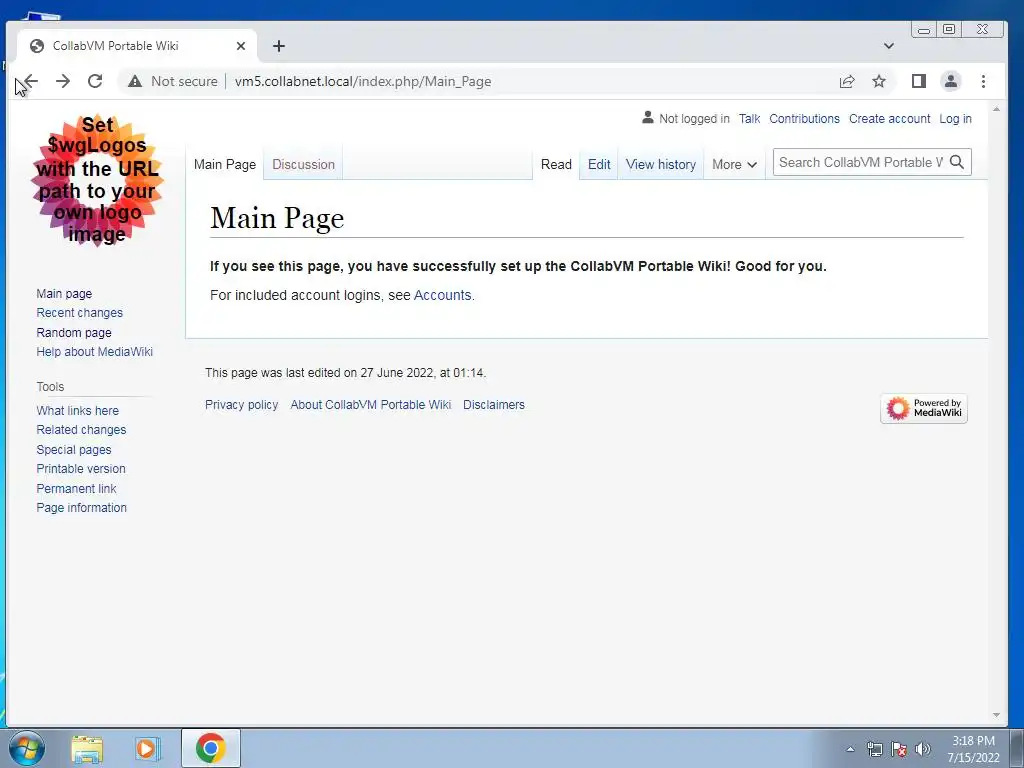Click the page scrollbar up arrow
Viewport: 1024px width, 768px height.
996,109
